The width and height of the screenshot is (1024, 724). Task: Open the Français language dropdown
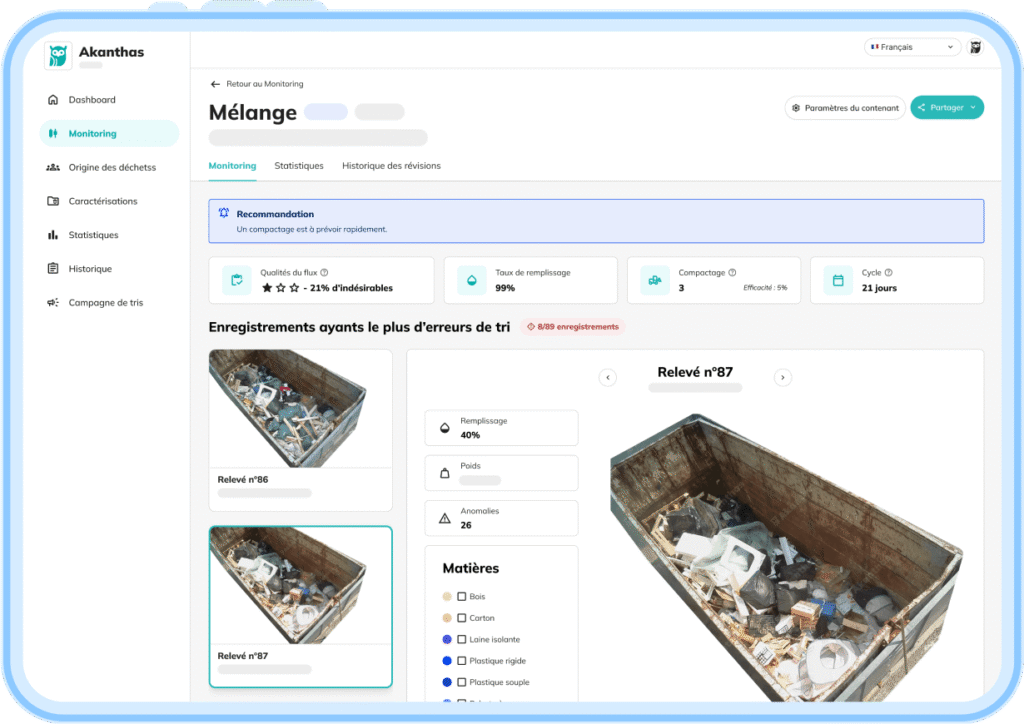[912, 47]
